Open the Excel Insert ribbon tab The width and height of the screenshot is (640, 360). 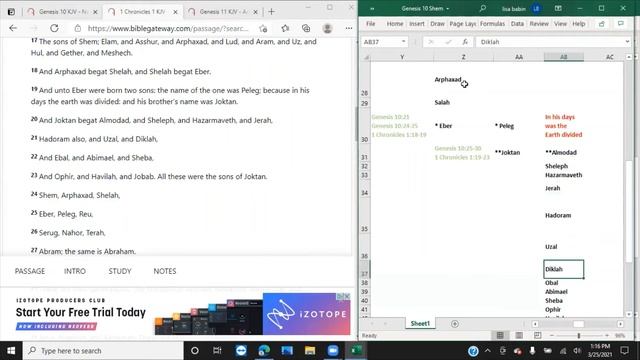[417, 24]
